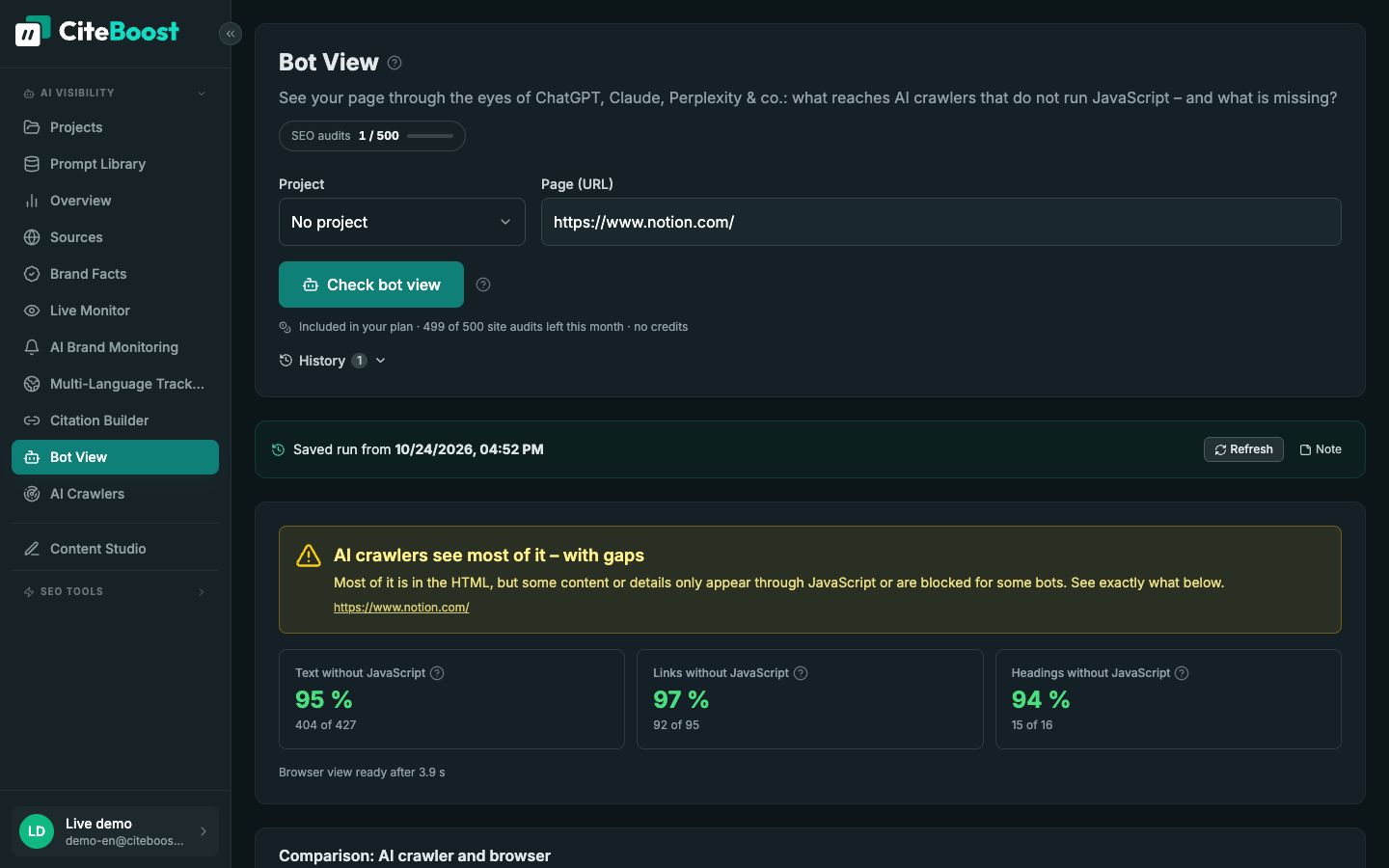
Task: Open Projects in the sidebar
Action: [x=115, y=127]
